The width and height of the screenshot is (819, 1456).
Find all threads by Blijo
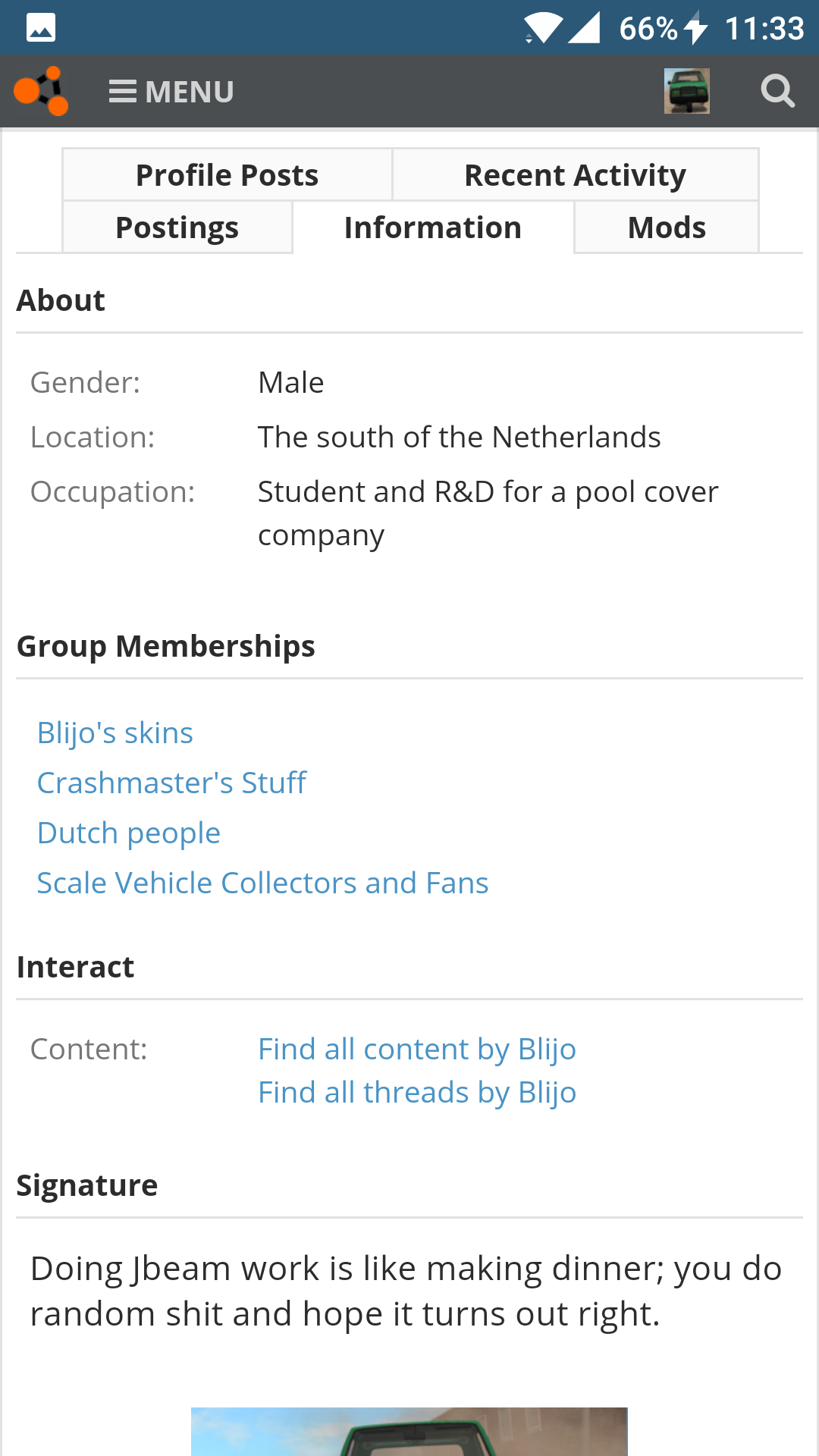(x=417, y=1093)
